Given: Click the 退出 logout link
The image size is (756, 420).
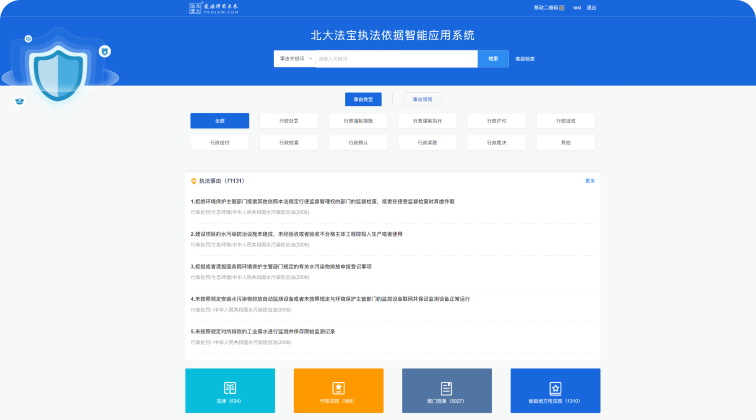Looking at the screenshot, I should [591, 8].
